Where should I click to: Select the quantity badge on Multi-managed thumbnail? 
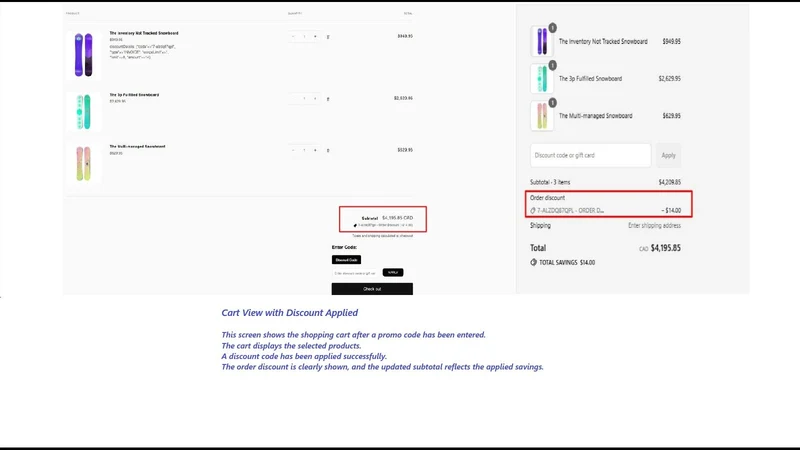click(553, 103)
